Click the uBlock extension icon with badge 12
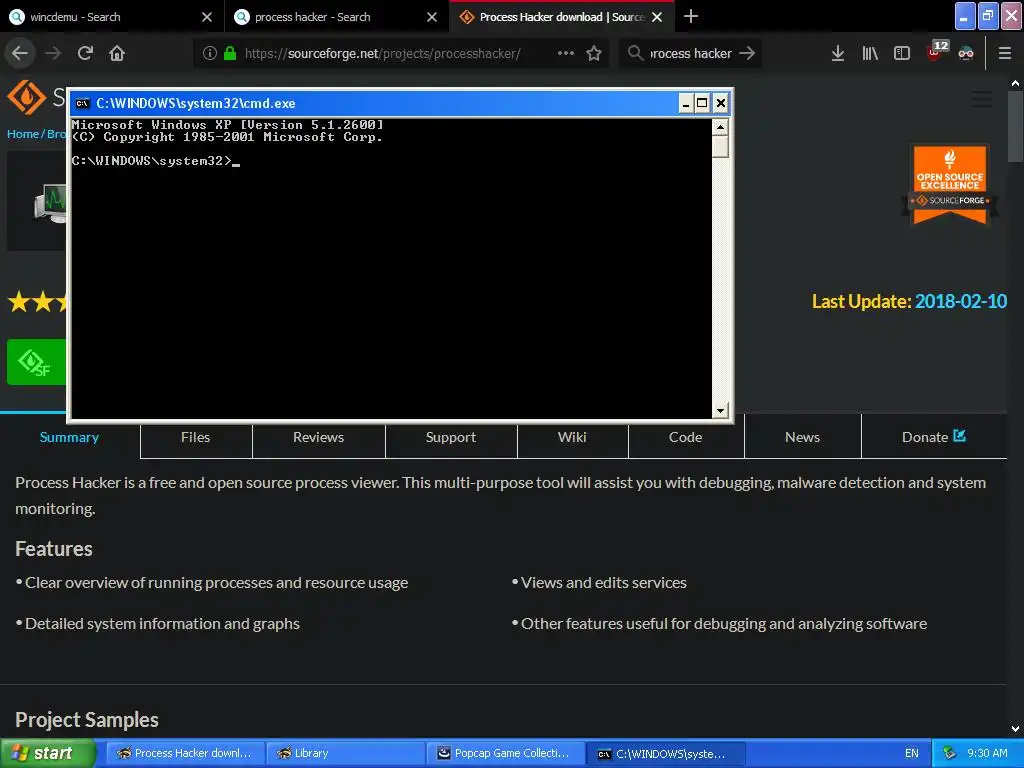The width and height of the screenshot is (1024, 768). tap(936, 51)
